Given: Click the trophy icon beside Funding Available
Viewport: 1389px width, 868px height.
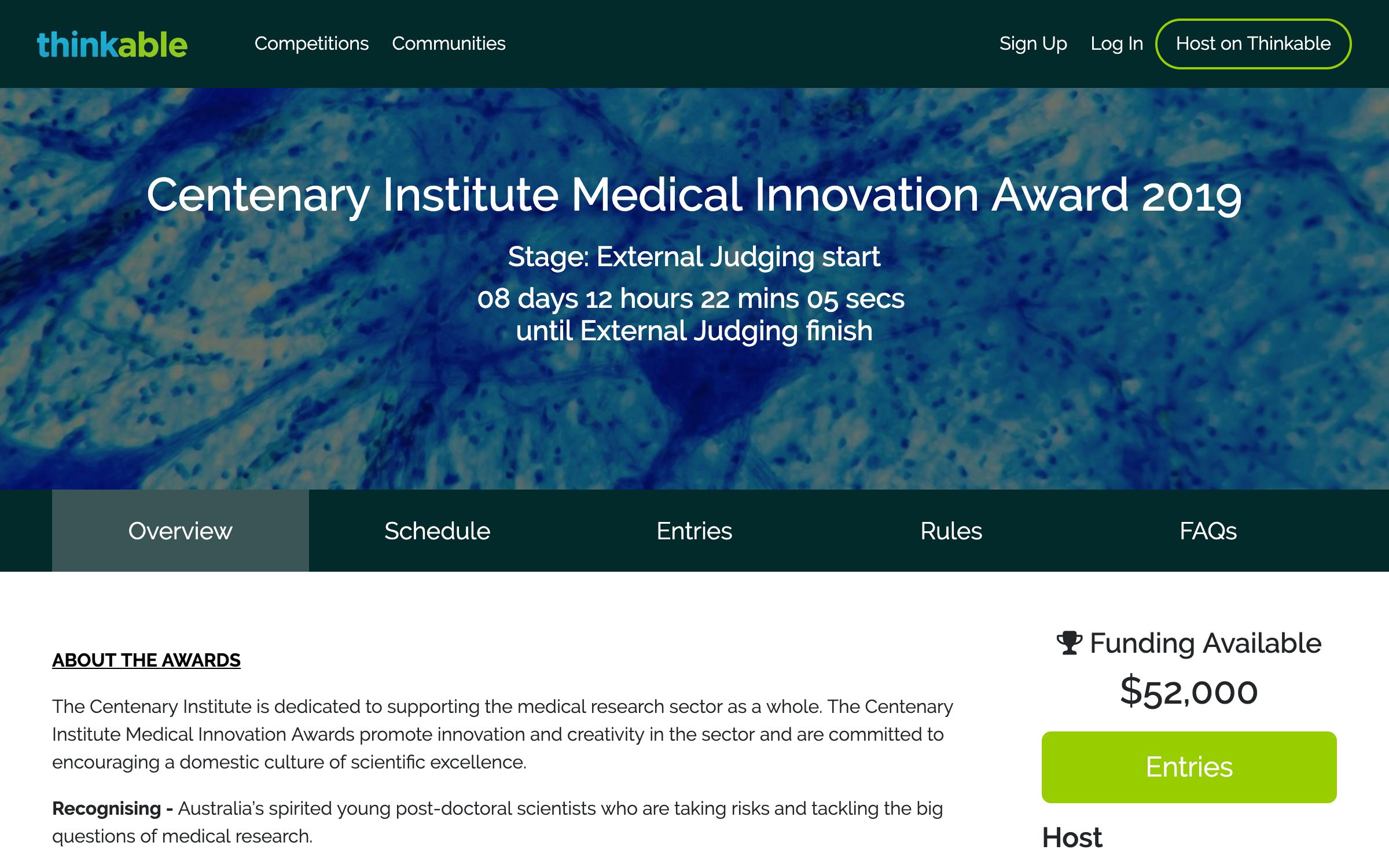Looking at the screenshot, I should pos(1069,643).
